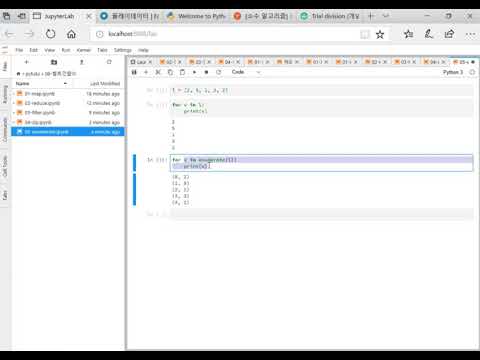Open the Cell Tools sidebar panel
480x360 pixels.
coord(5,166)
